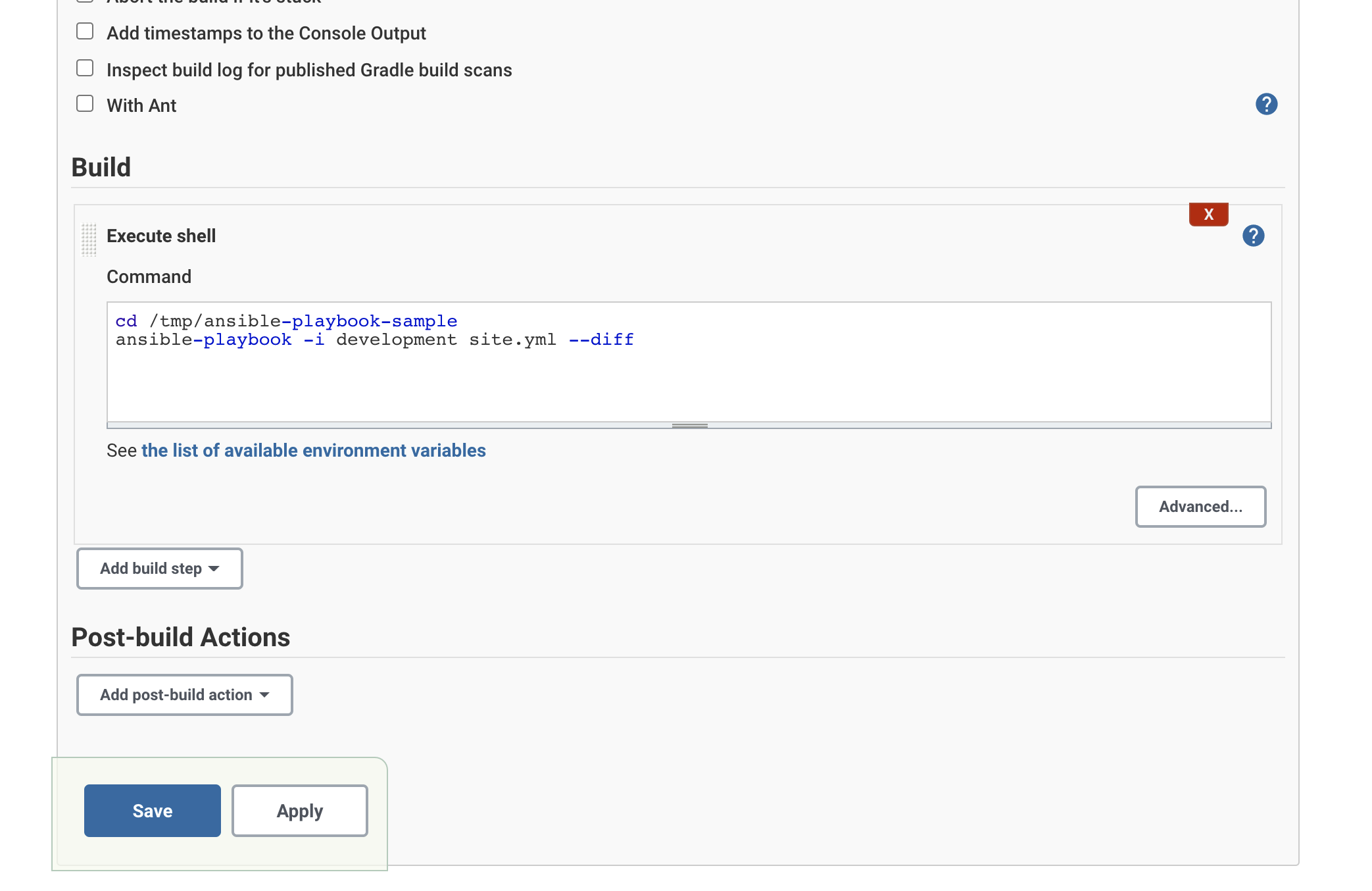Click the command textarea resize grip
The height and width of the screenshot is (891, 1372).
[x=689, y=426]
